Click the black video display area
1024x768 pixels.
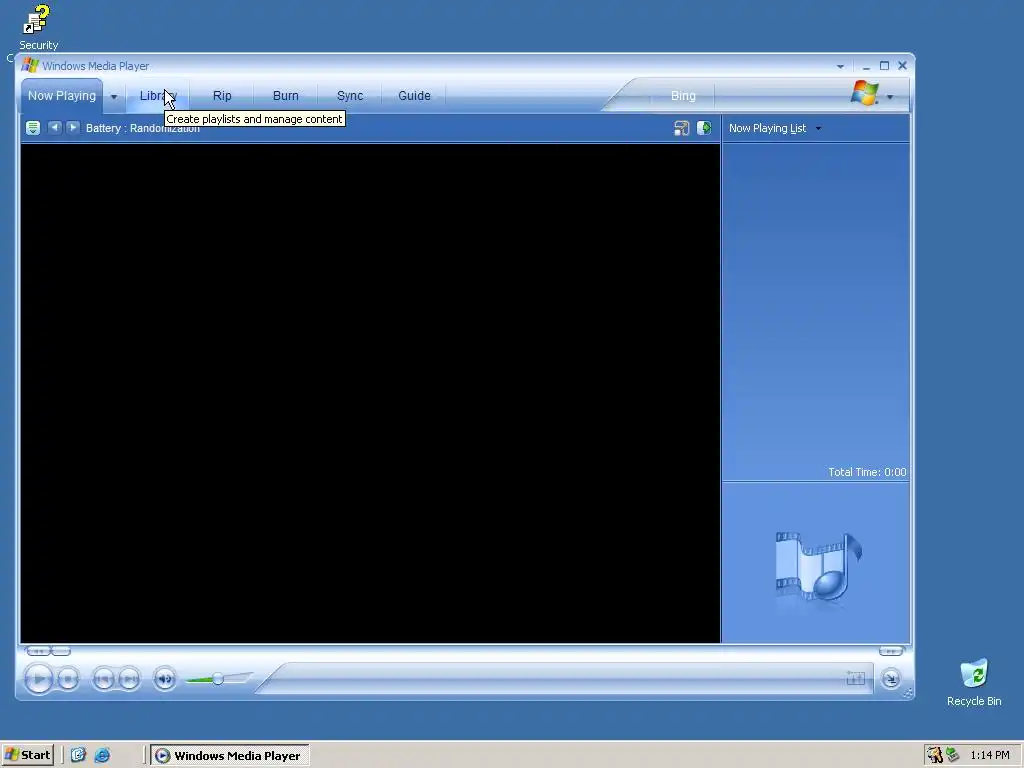click(x=370, y=393)
